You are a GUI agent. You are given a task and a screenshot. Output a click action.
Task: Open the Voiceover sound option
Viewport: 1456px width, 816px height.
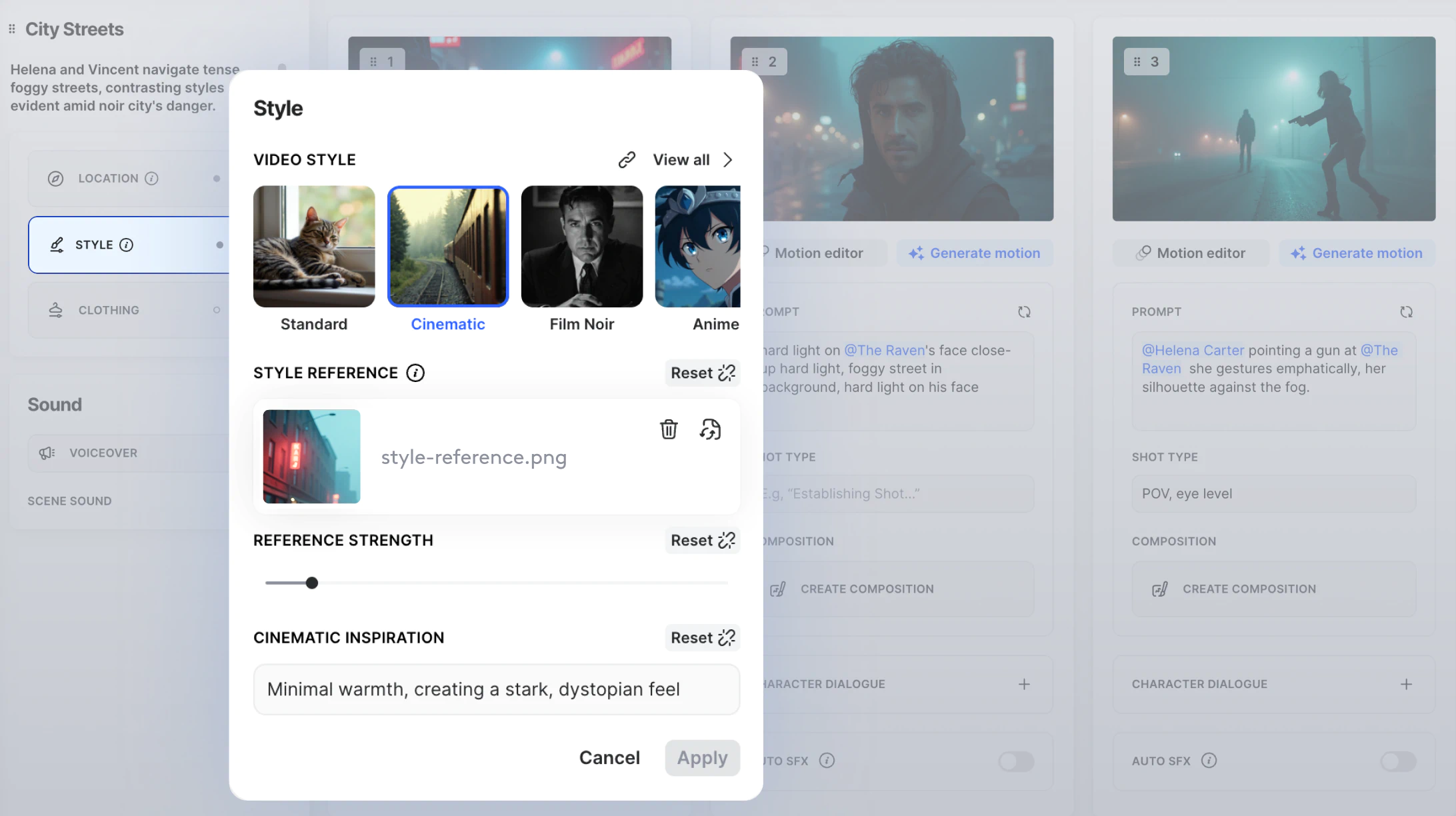coord(129,453)
